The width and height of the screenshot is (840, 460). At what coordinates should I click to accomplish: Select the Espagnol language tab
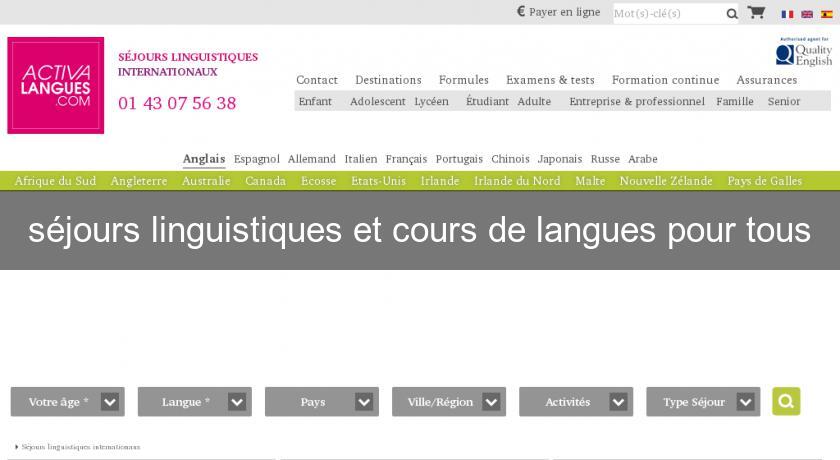tap(257, 159)
